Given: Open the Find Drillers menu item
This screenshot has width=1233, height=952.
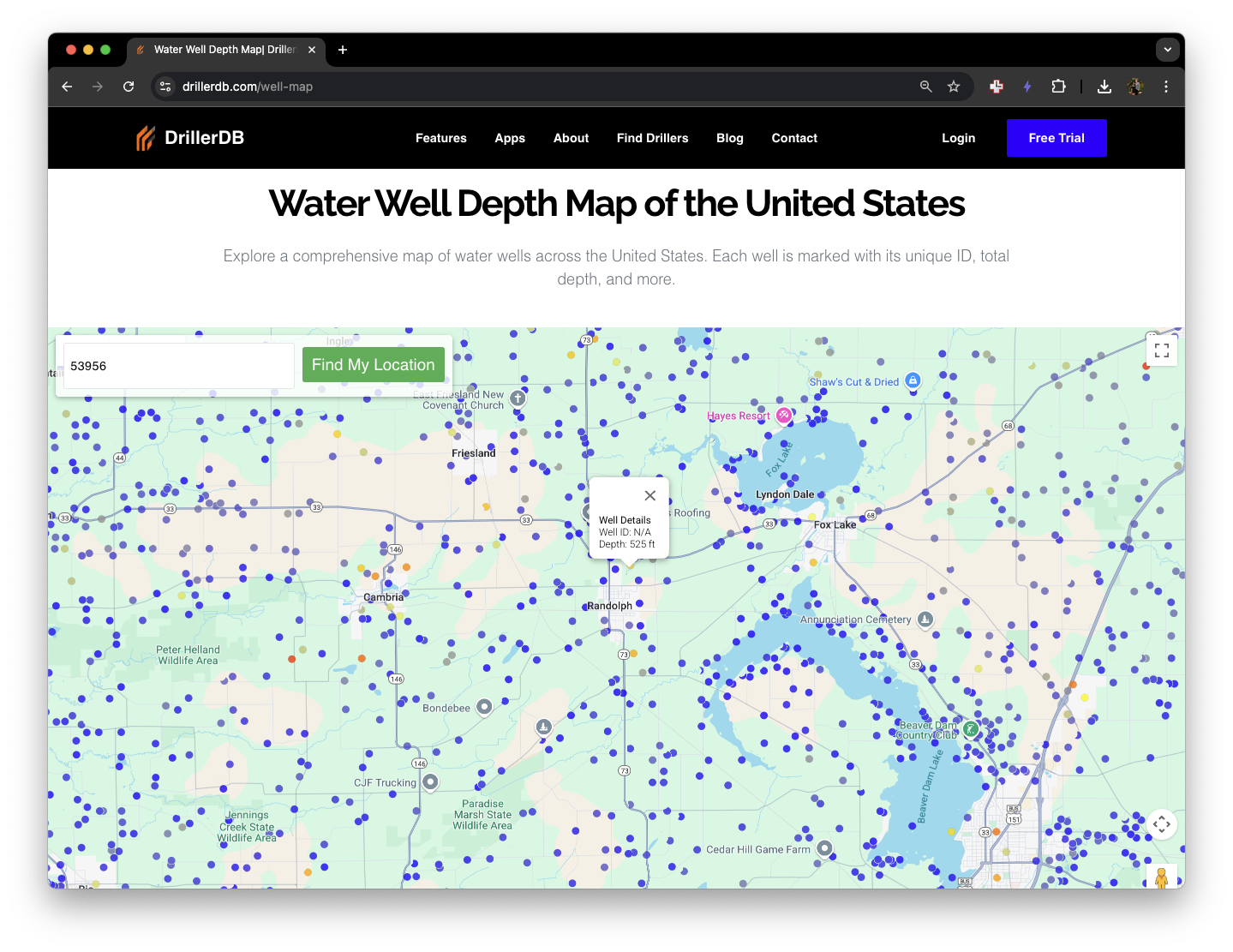Looking at the screenshot, I should [652, 138].
